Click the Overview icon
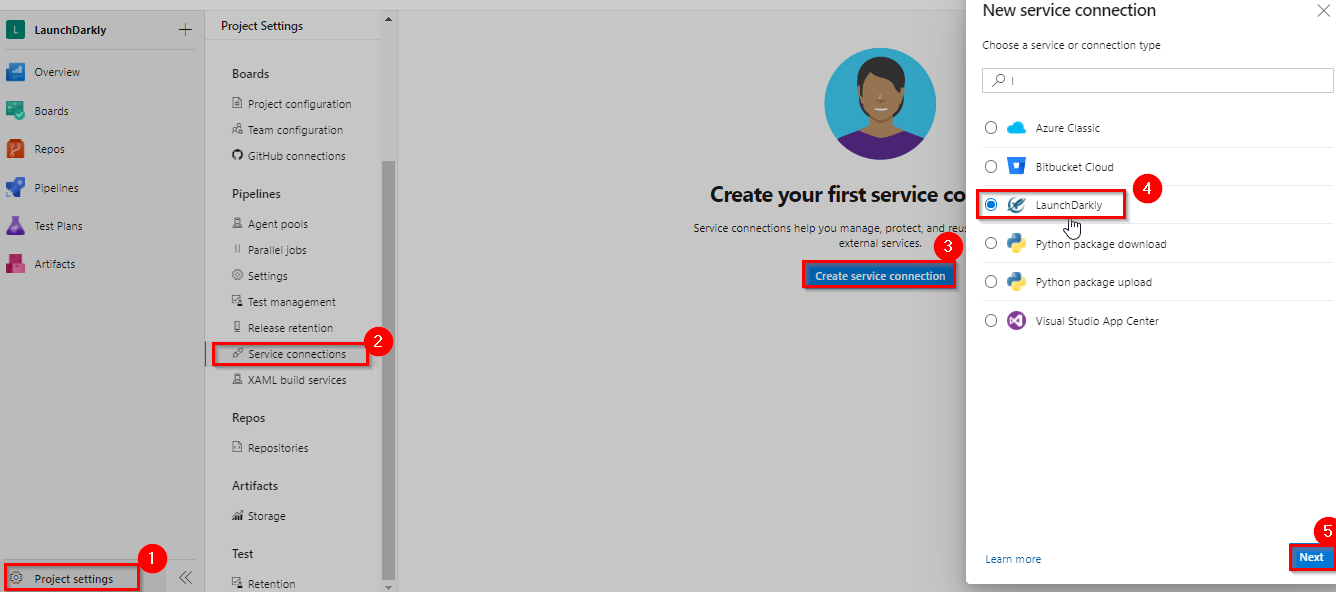This screenshot has width=1336, height=592. [x=15, y=72]
